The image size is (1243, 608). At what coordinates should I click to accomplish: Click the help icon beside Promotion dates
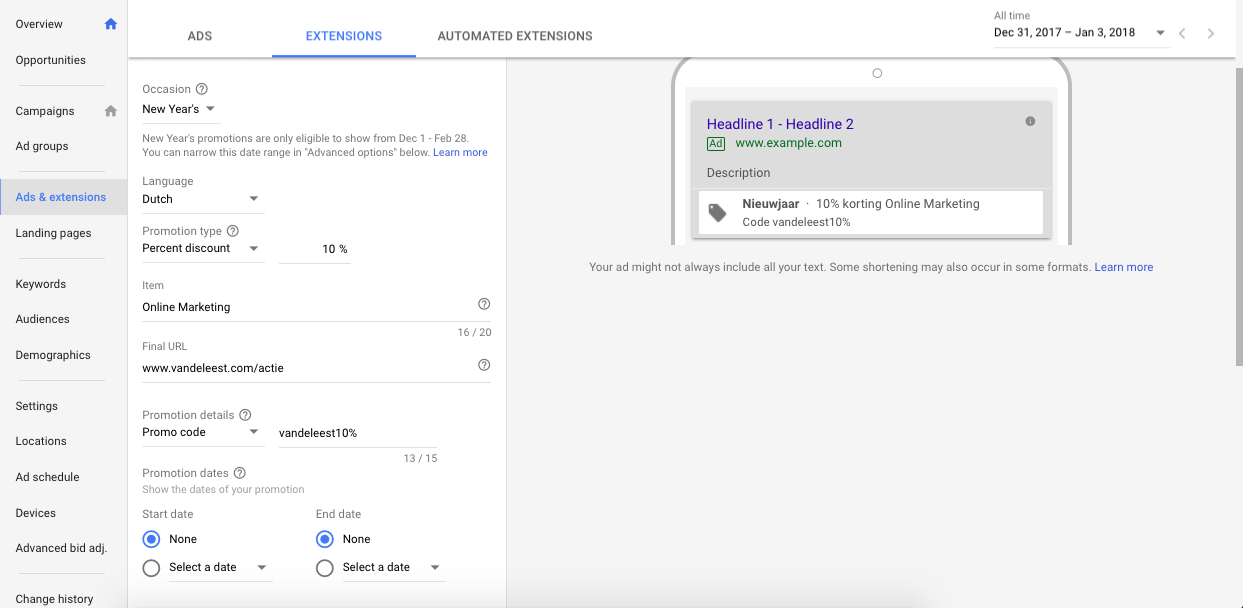tap(240, 473)
